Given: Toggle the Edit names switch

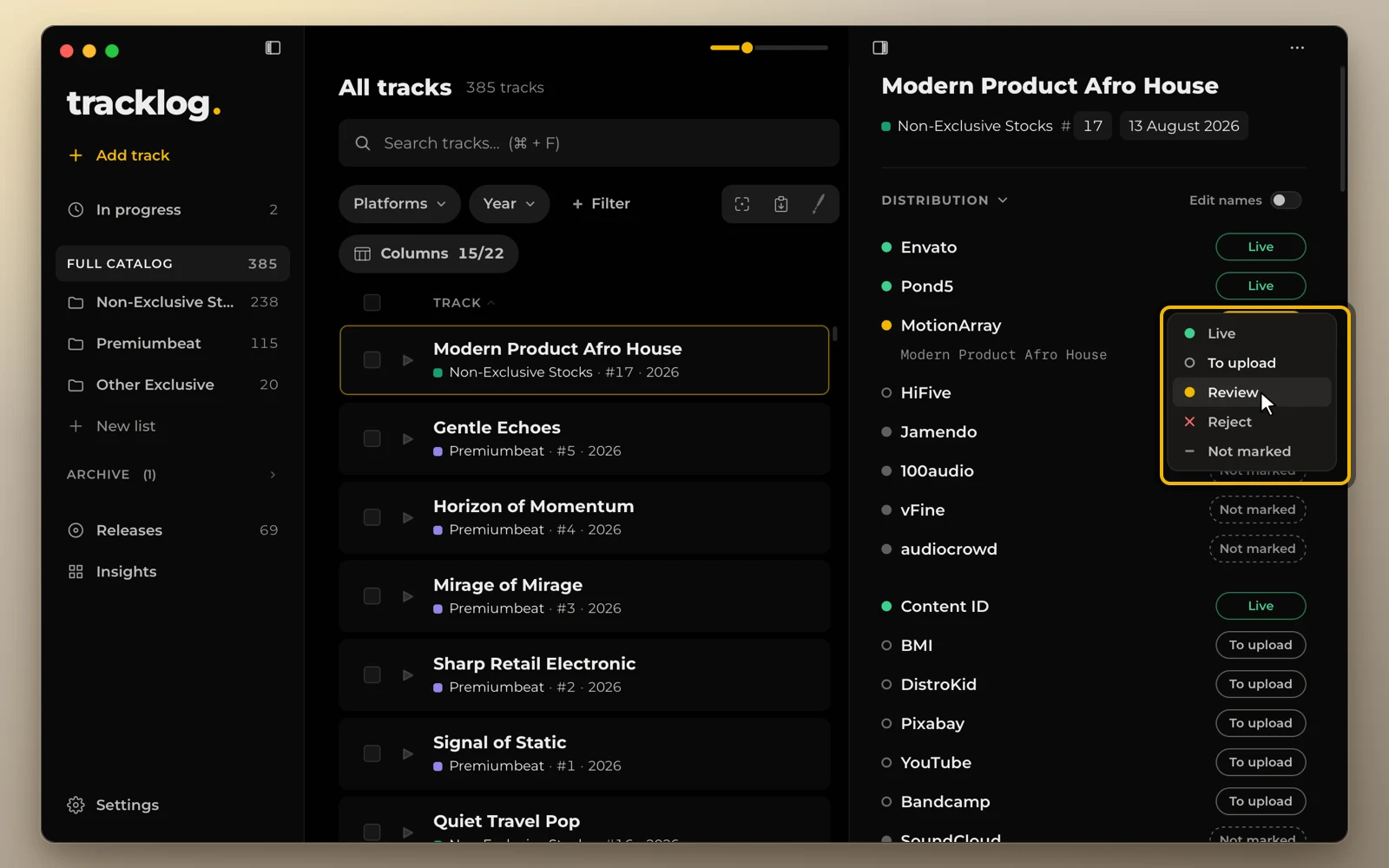Looking at the screenshot, I should click(x=1286, y=201).
